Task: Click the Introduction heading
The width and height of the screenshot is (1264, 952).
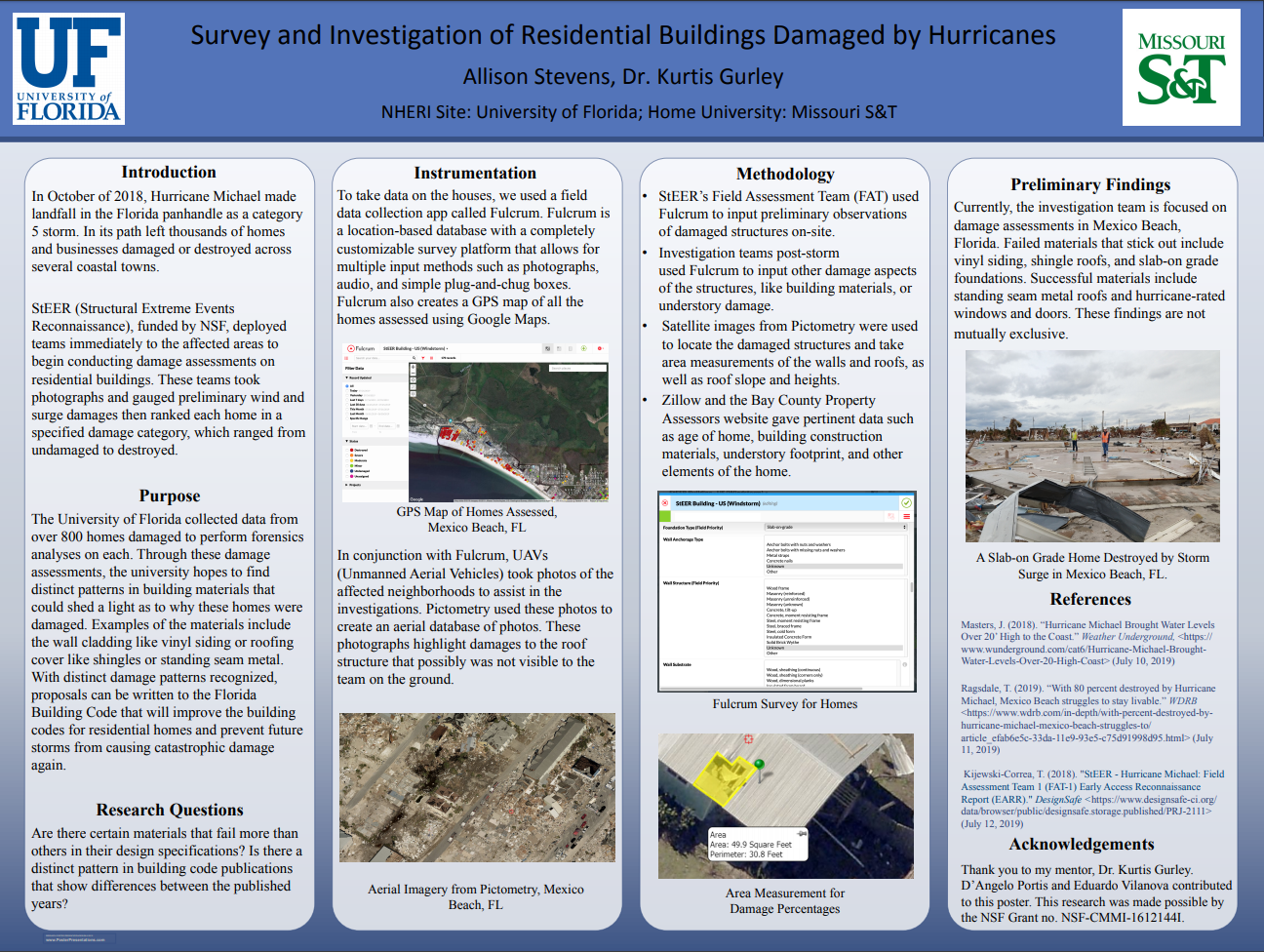Action: [169, 172]
